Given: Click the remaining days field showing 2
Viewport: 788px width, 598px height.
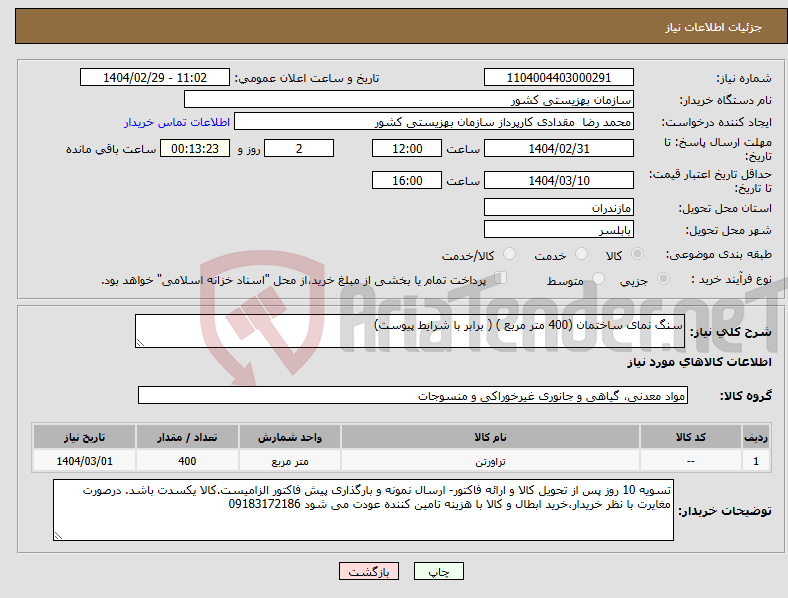Looking at the screenshot, I should (x=299, y=148).
